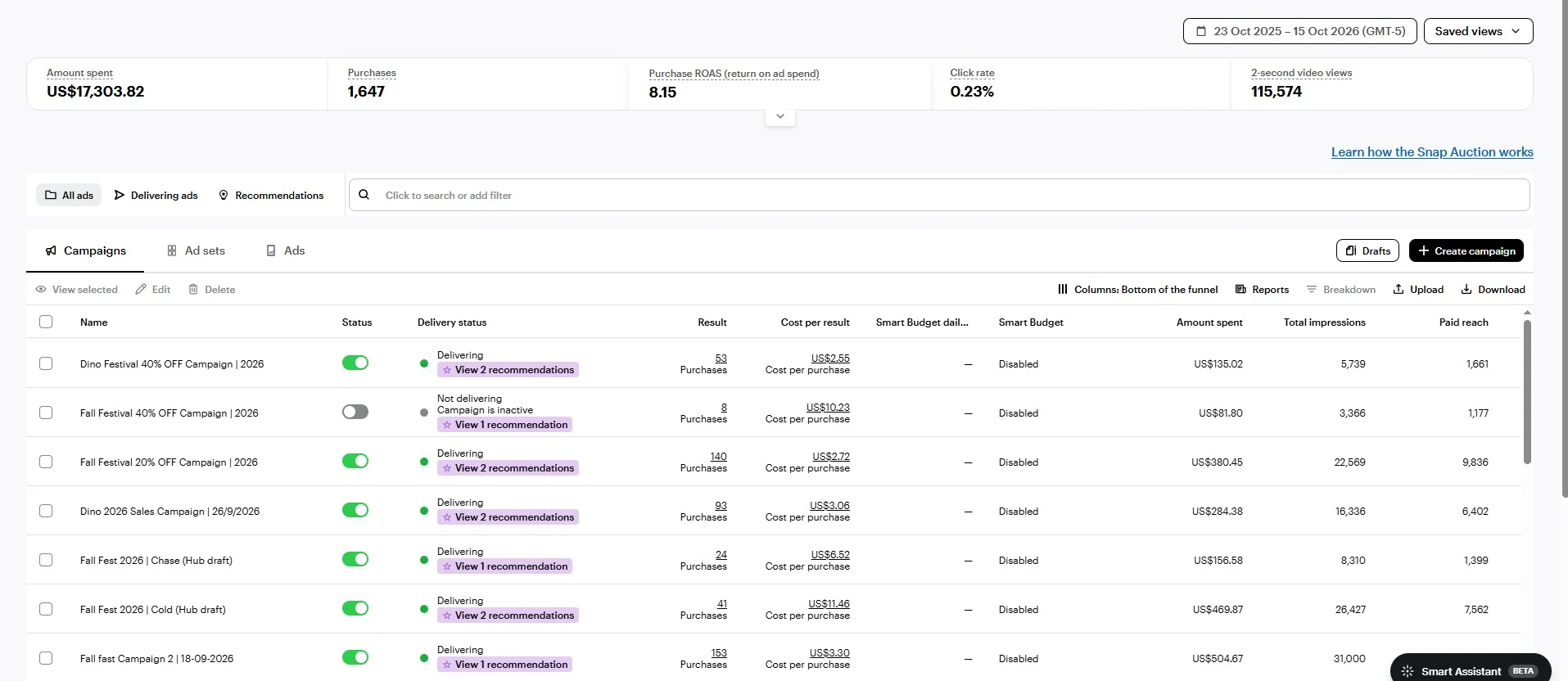The height and width of the screenshot is (681, 1568).
Task: View 1 recommendation for Fall Festival 40% OFF
Action: 504,425
